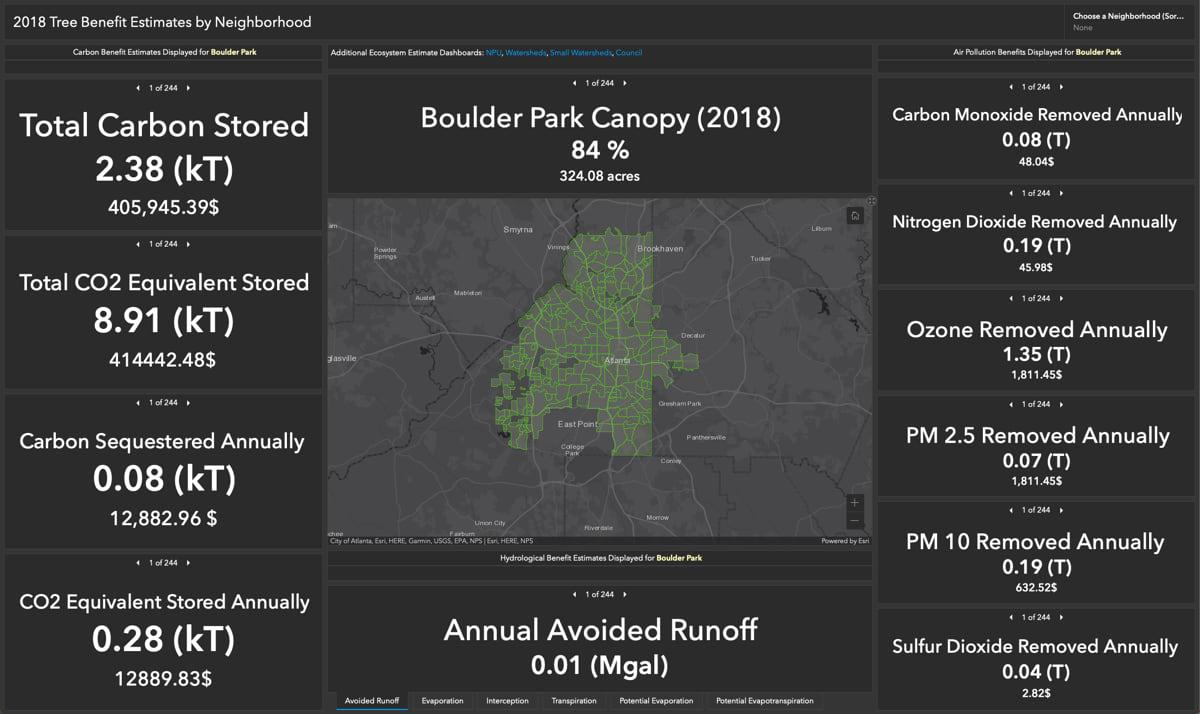The width and height of the screenshot is (1200, 714).
Task: Next record arrow for Carbon Sequestered Annually
Action: click(x=189, y=403)
